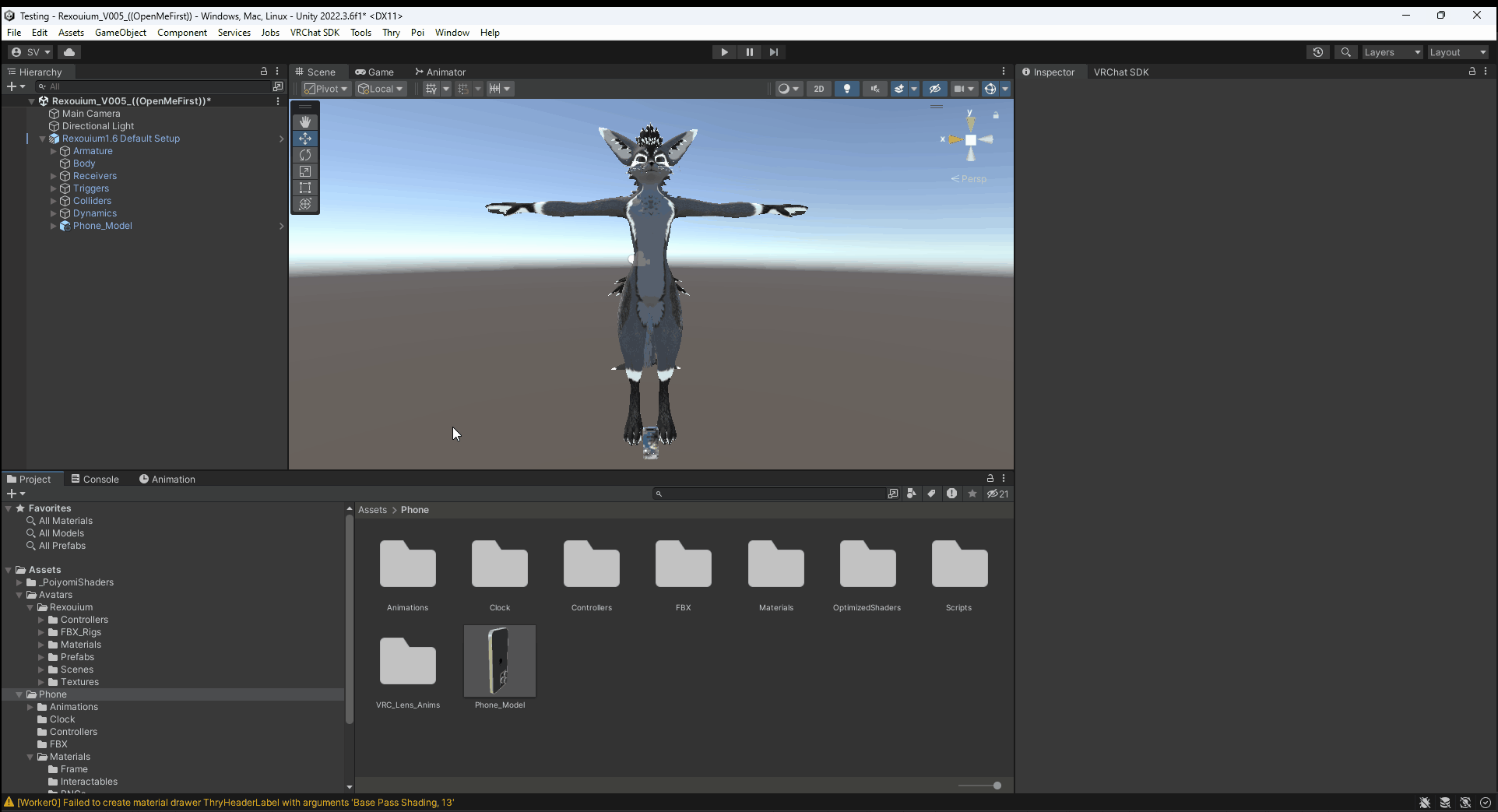Collapse the Phone folder in tree
Viewport: 1498px width, 812px height.
[19, 694]
